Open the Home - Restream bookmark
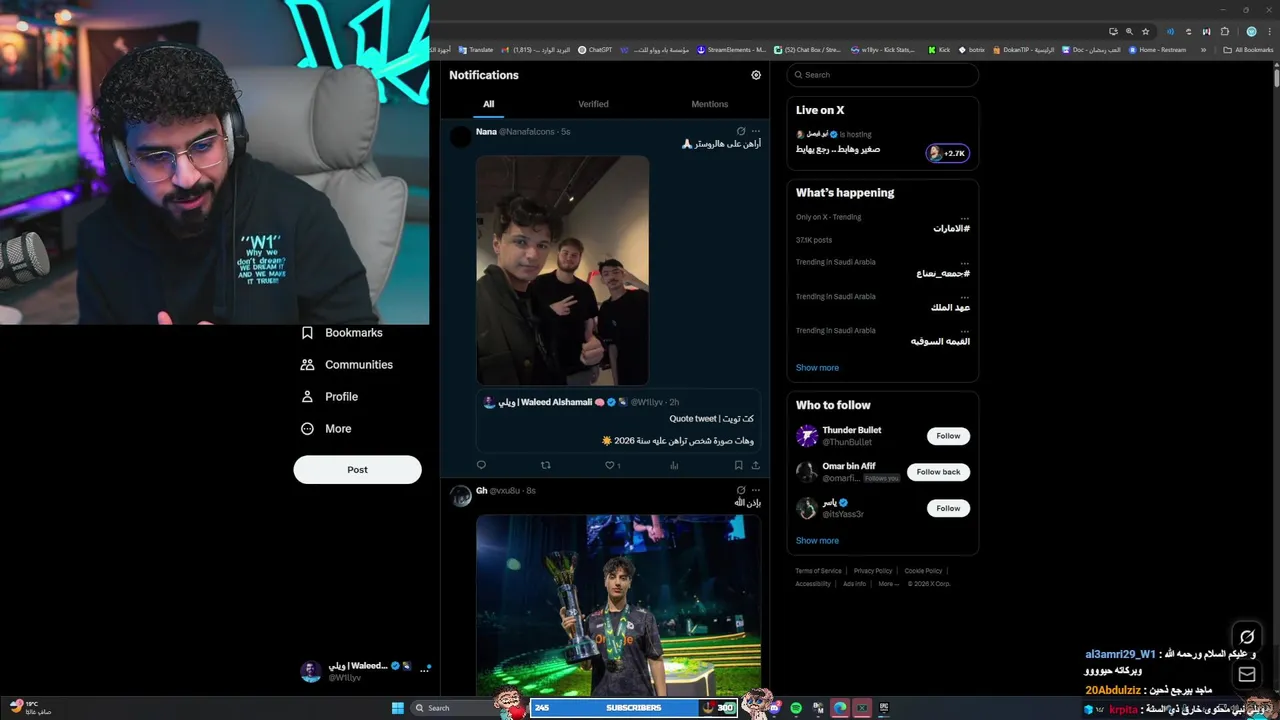The image size is (1280, 720). click(x=1158, y=50)
